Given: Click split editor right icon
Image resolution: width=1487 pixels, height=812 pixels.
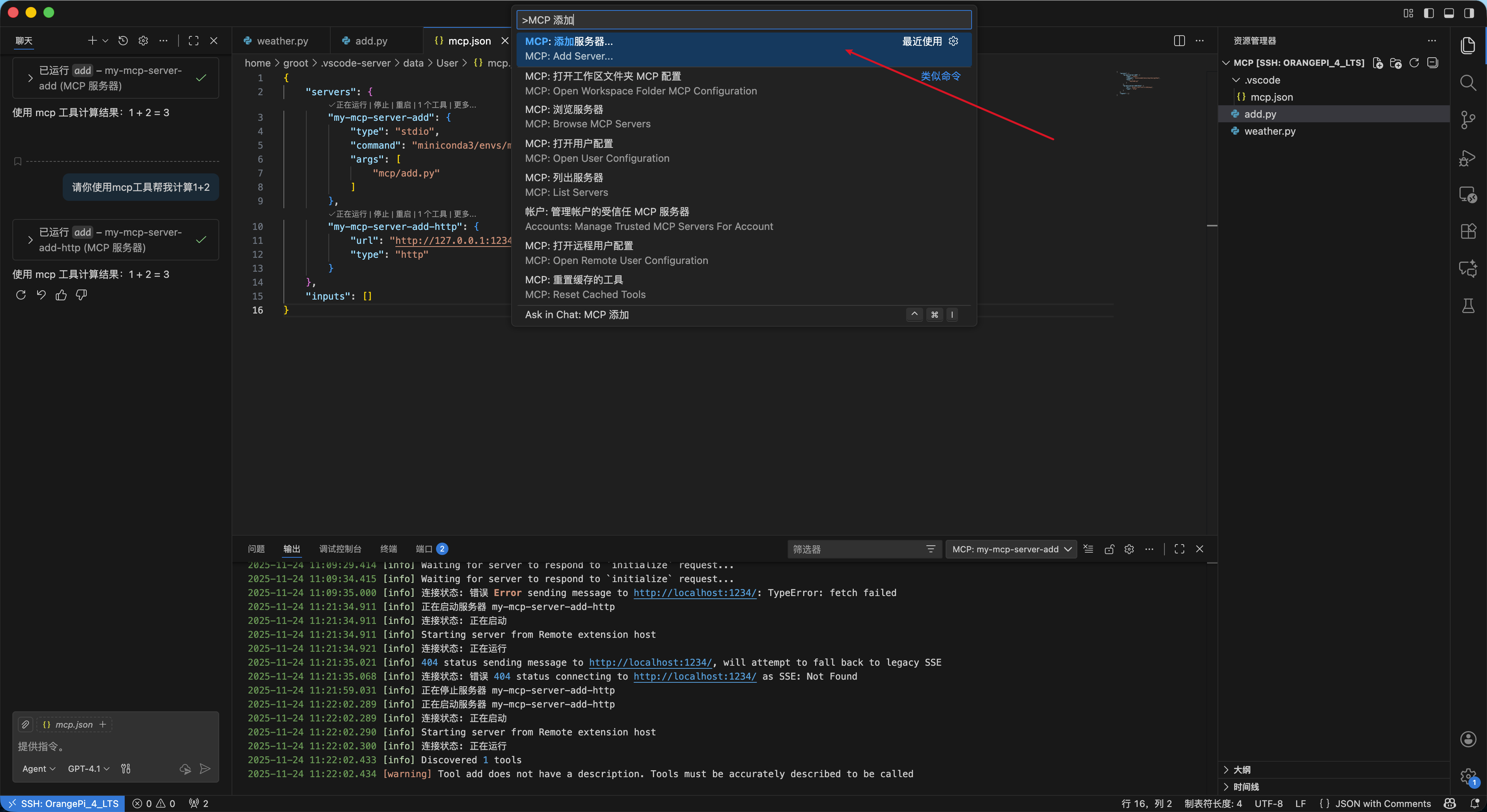Looking at the screenshot, I should [1179, 40].
